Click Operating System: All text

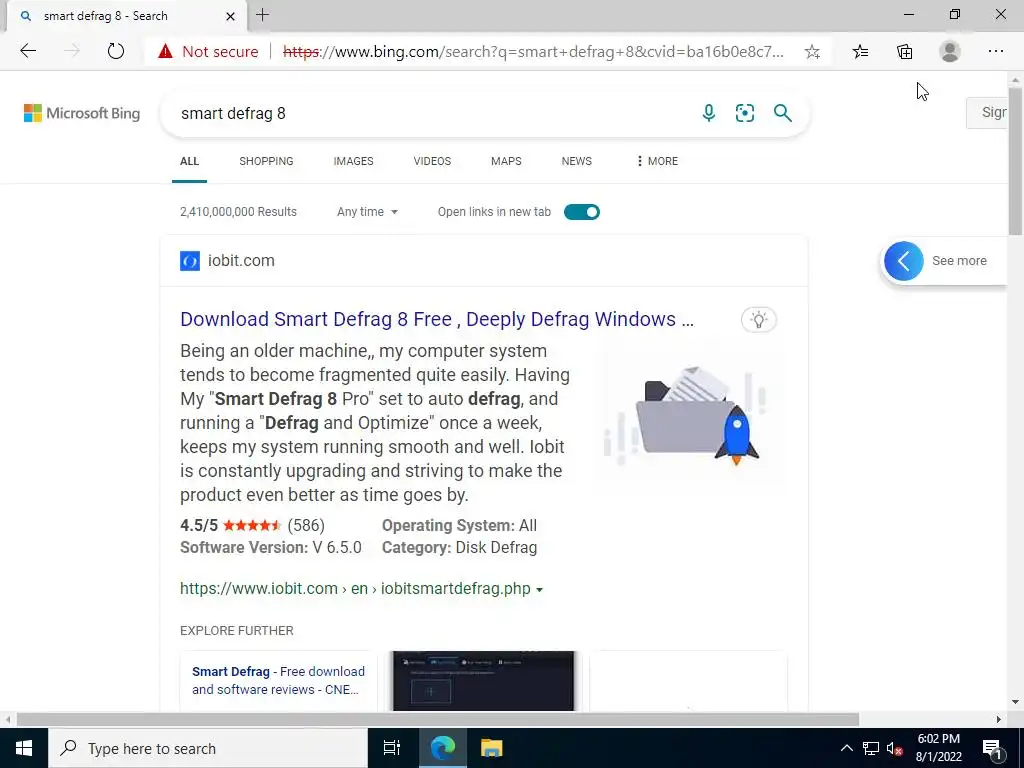[x=459, y=525]
